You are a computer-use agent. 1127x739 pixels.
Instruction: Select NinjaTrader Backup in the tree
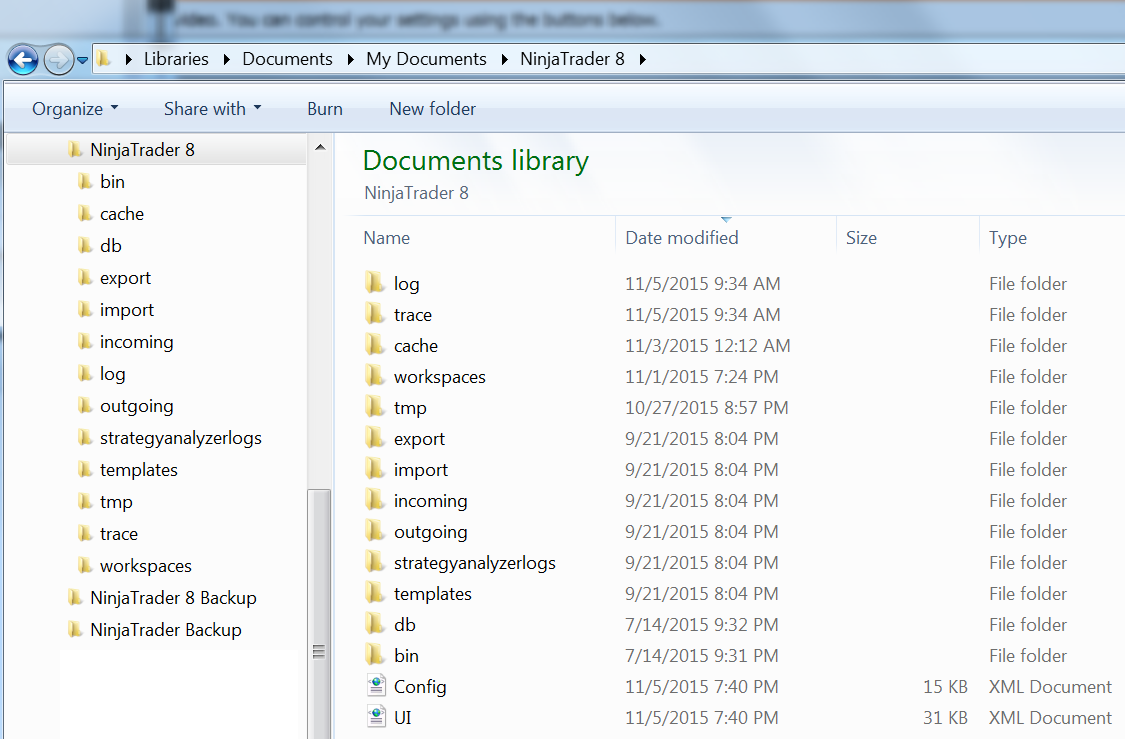pos(165,630)
